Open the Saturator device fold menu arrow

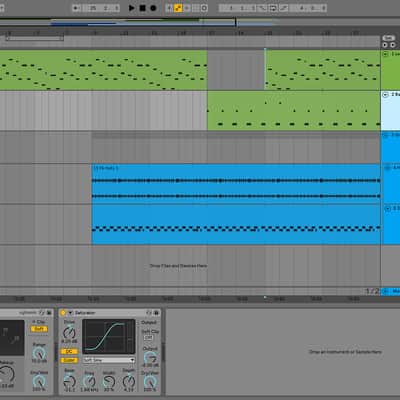pyautogui.click(x=70, y=313)
